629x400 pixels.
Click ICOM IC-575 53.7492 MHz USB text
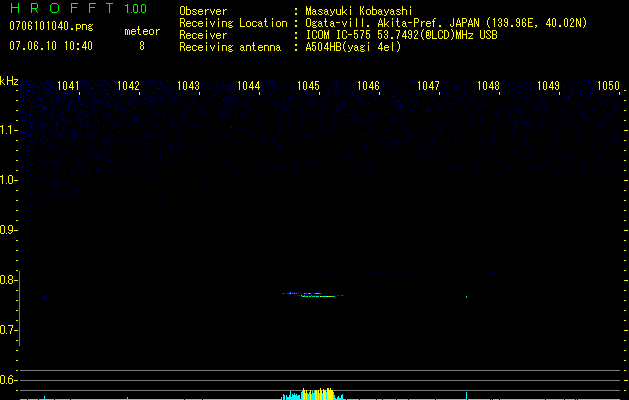(401, 35)
